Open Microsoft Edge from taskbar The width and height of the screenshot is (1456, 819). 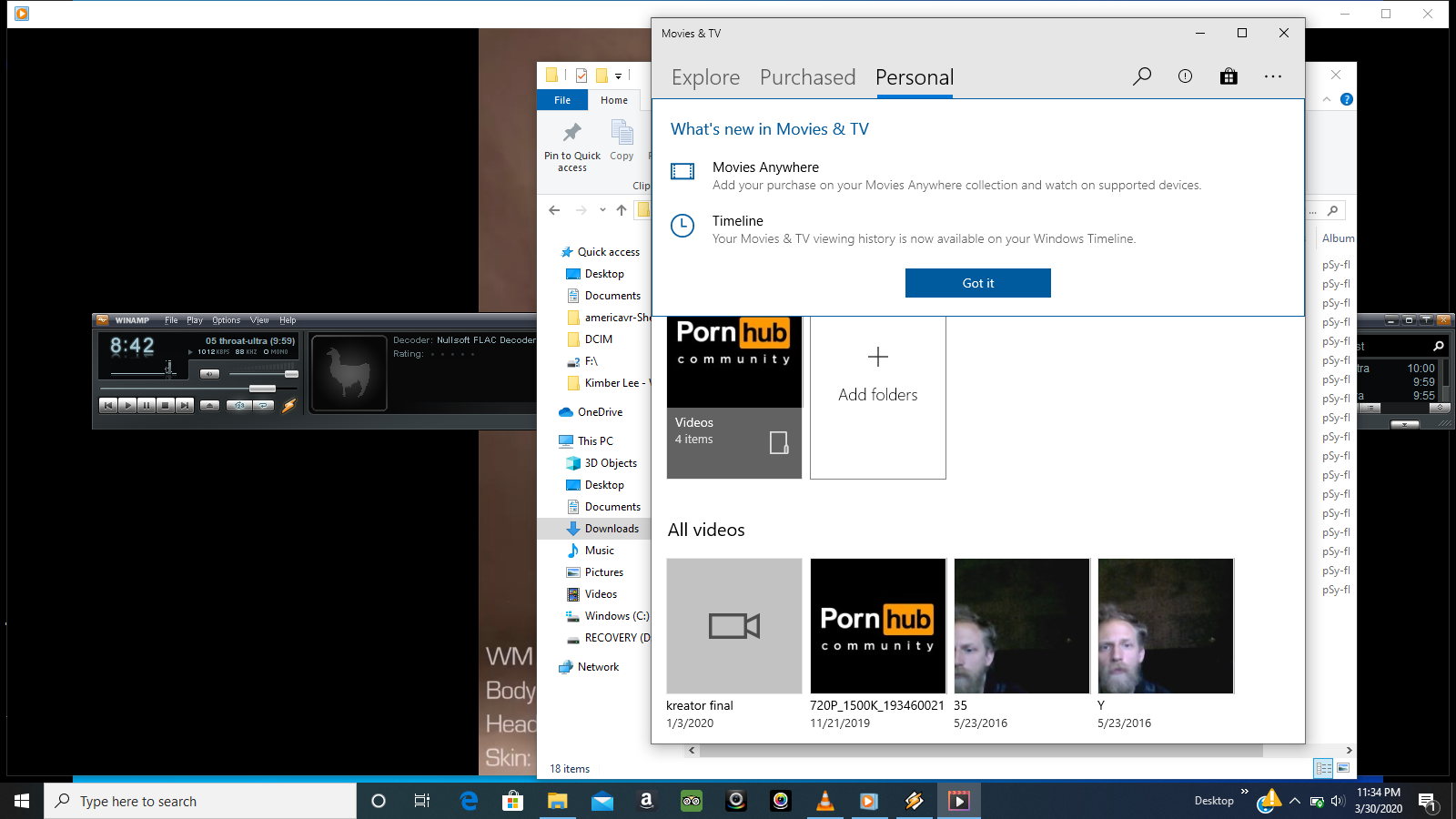[x=469, y=801]
